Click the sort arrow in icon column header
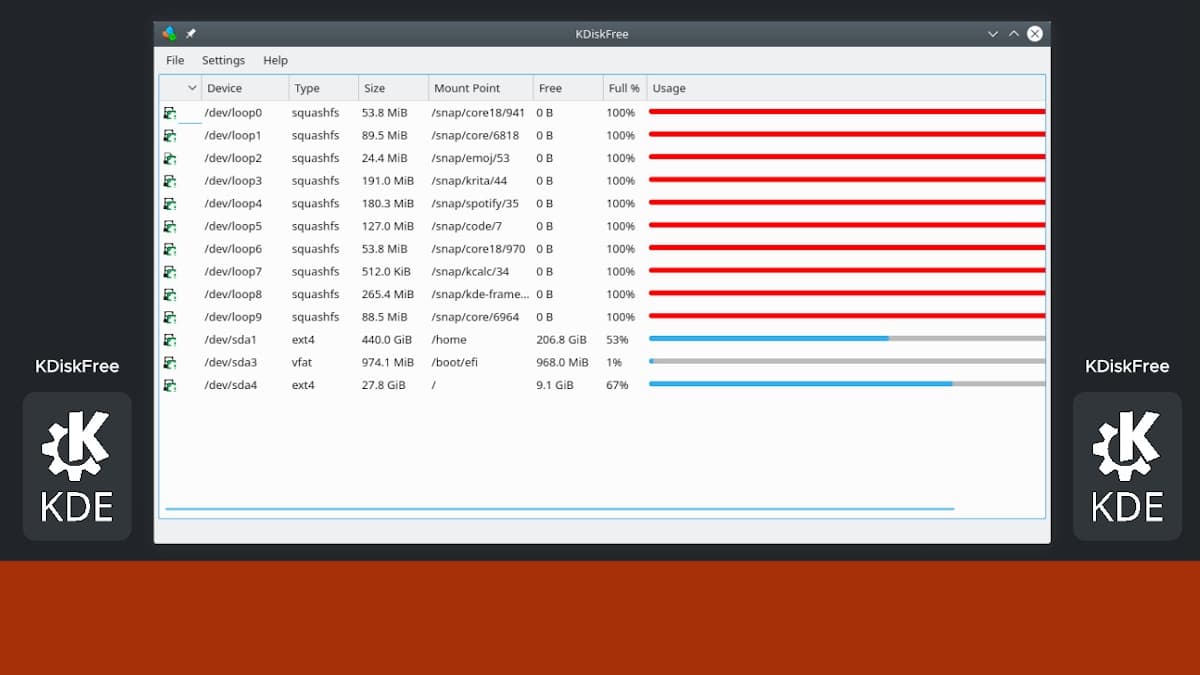Image resolution: width=1200 pixels, height=675 pixels. pyautogui.click(x=192, y=88)
